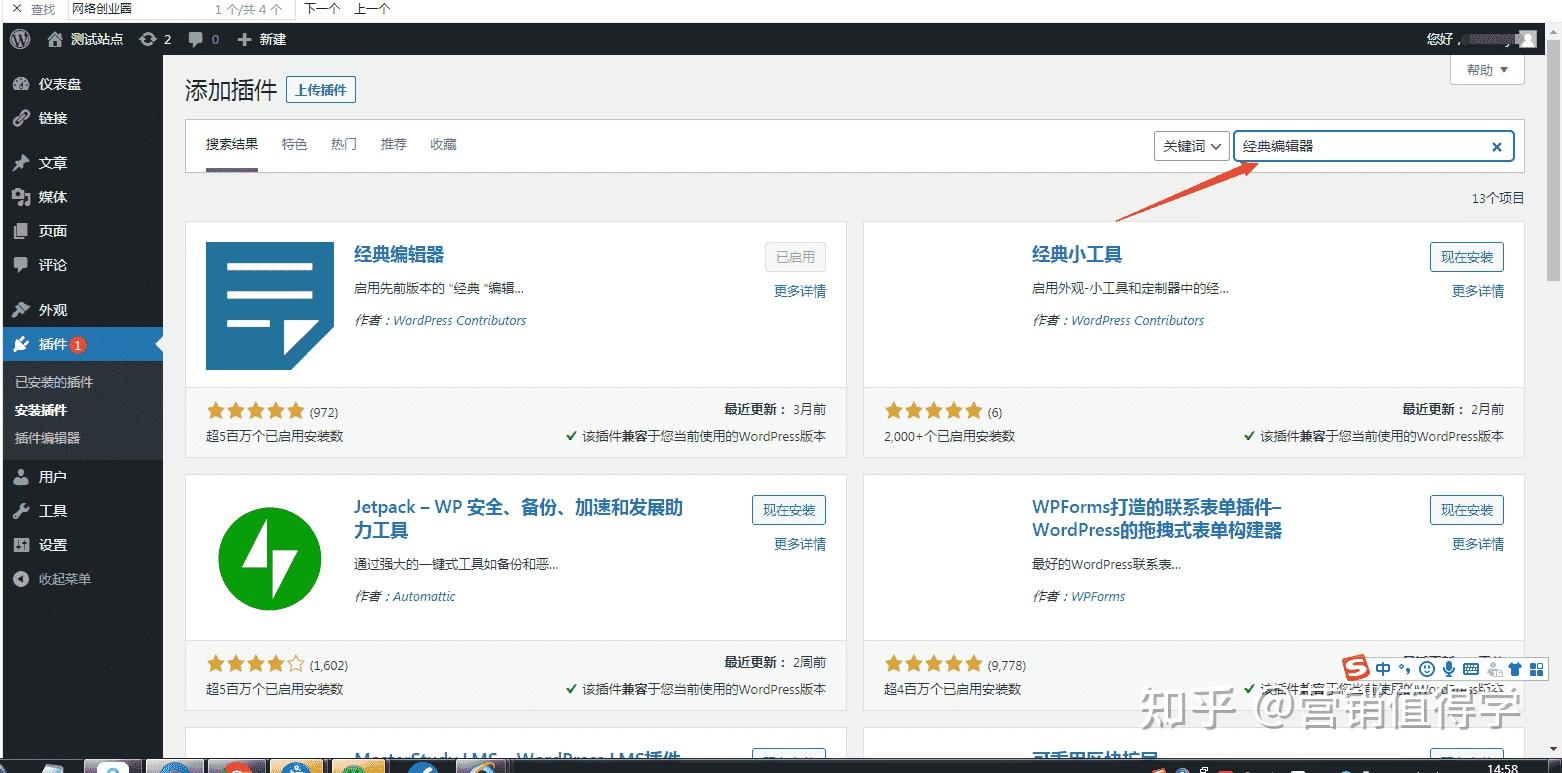Viewport: 1562px width, 773px height.
Task: Focus the find bar field 网络创业圈
Action: (x=180, y=9)
